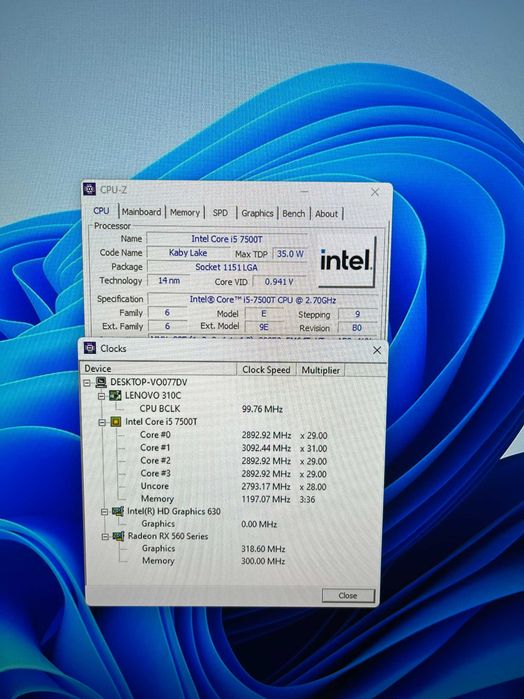Image resolution: width=524 pixels, height=699 pixels.
Task: Select the DESKTOP-VO077DV tree item
Action: [149, 382]
